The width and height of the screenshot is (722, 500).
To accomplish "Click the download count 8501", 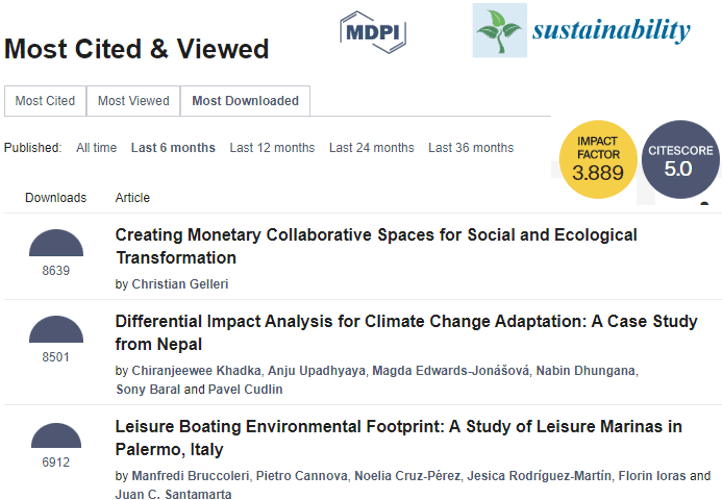I will tap(56, 357).
